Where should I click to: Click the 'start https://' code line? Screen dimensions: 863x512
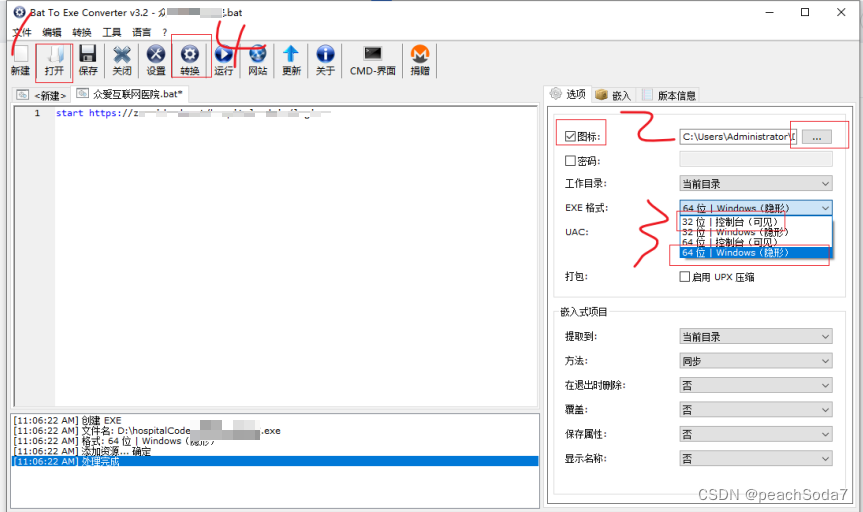click(193, 113)
